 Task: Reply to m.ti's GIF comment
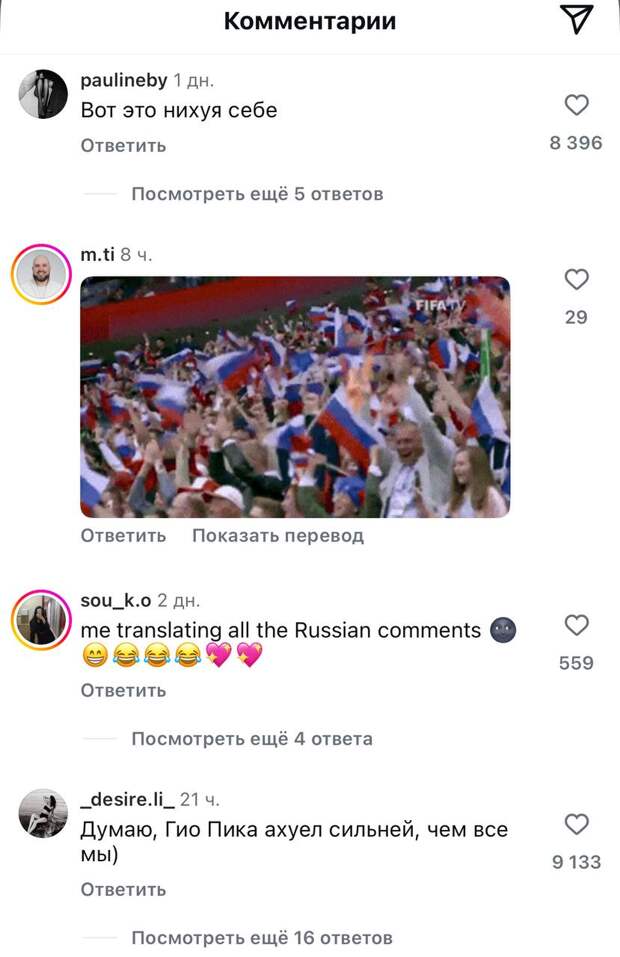click(x=123, y=536)
